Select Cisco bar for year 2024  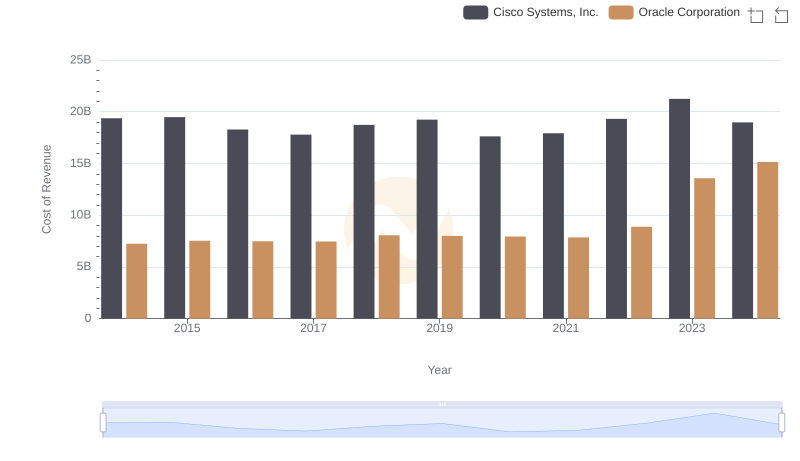click(742, 220)
